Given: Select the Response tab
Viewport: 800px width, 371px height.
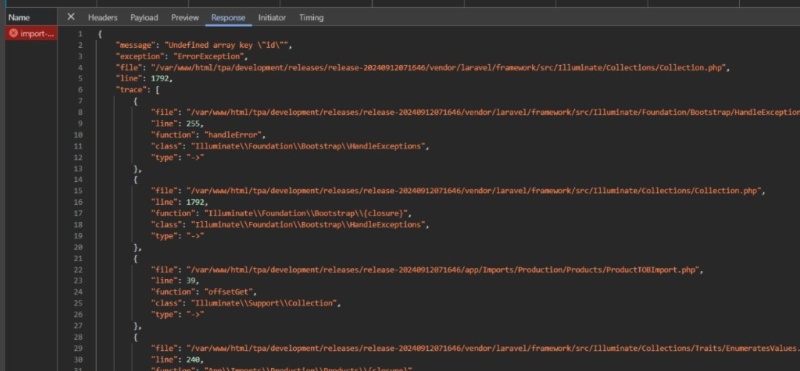Looking at the screenshot, I should point(228,17).
